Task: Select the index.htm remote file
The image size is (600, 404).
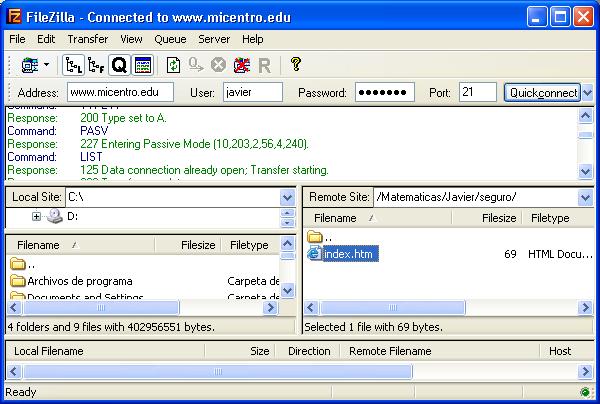Action: pos(346,254)
